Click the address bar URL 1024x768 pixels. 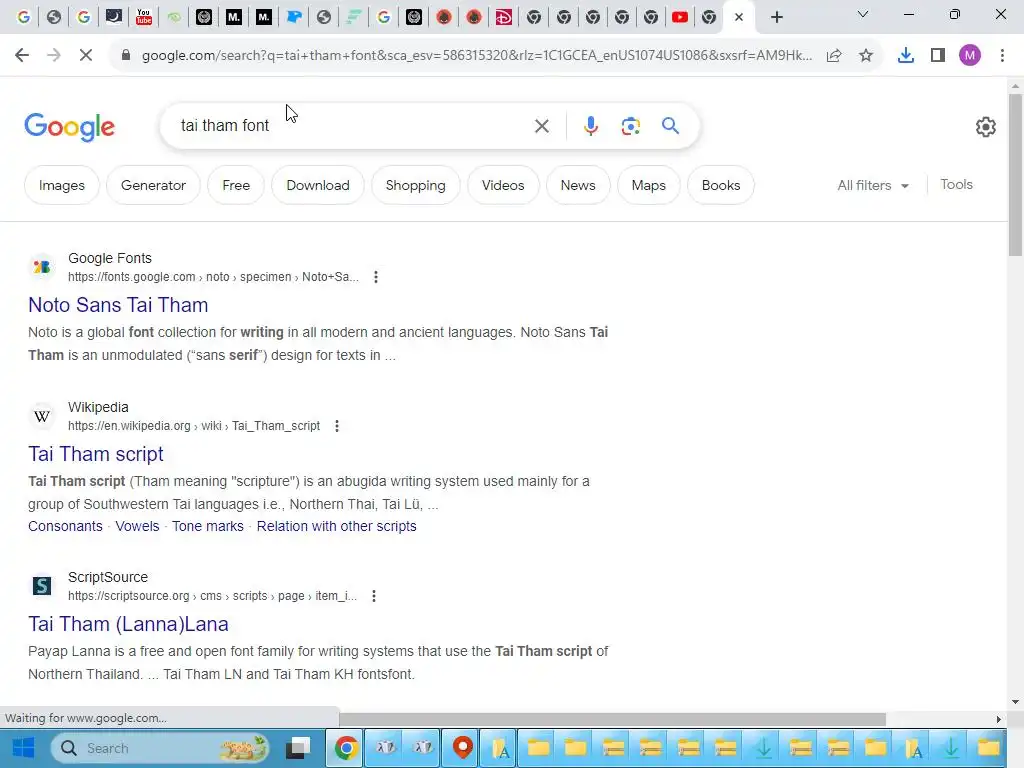[477, 56]
